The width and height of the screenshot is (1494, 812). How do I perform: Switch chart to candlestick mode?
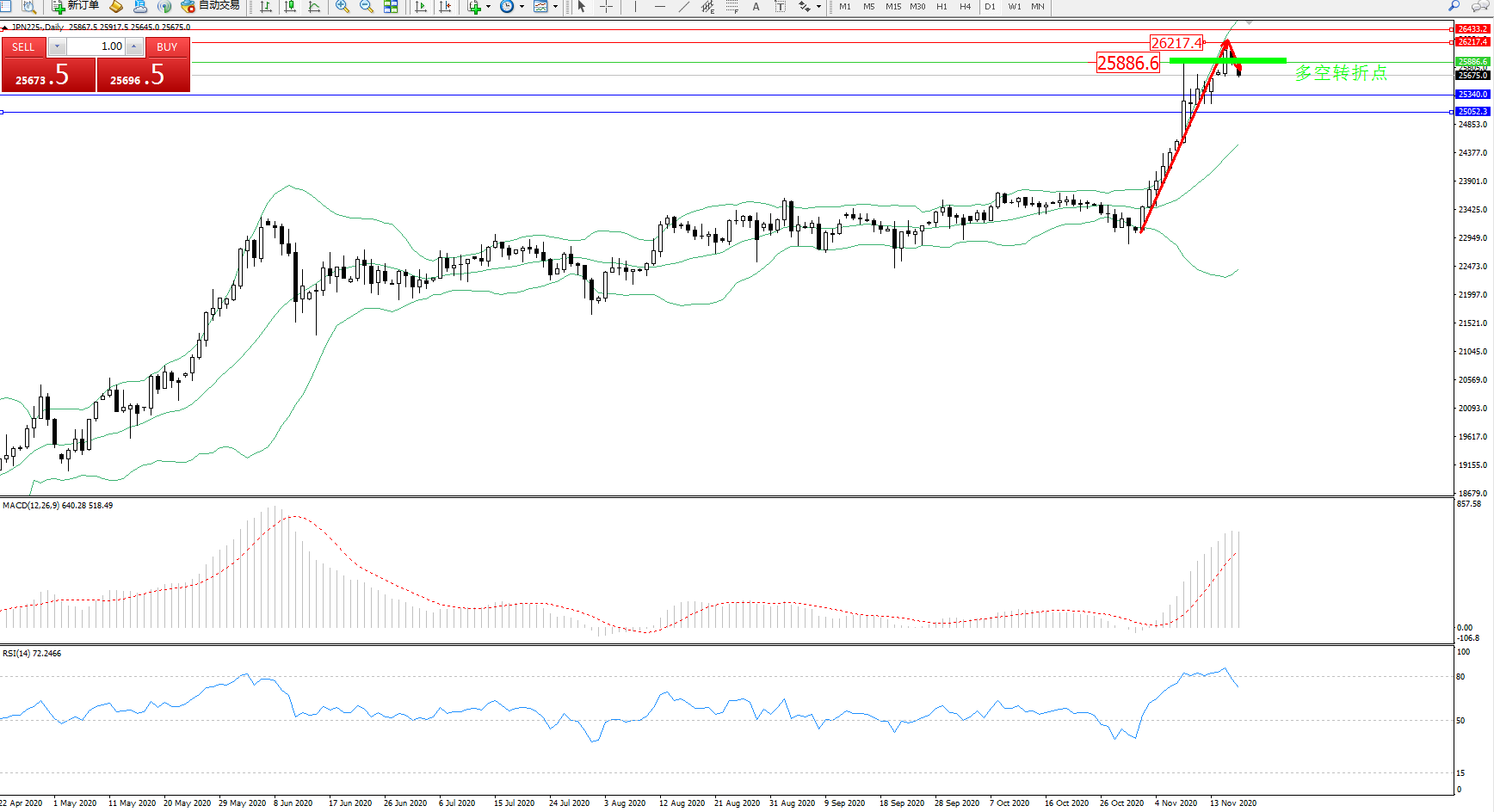[x=290, y=7]
